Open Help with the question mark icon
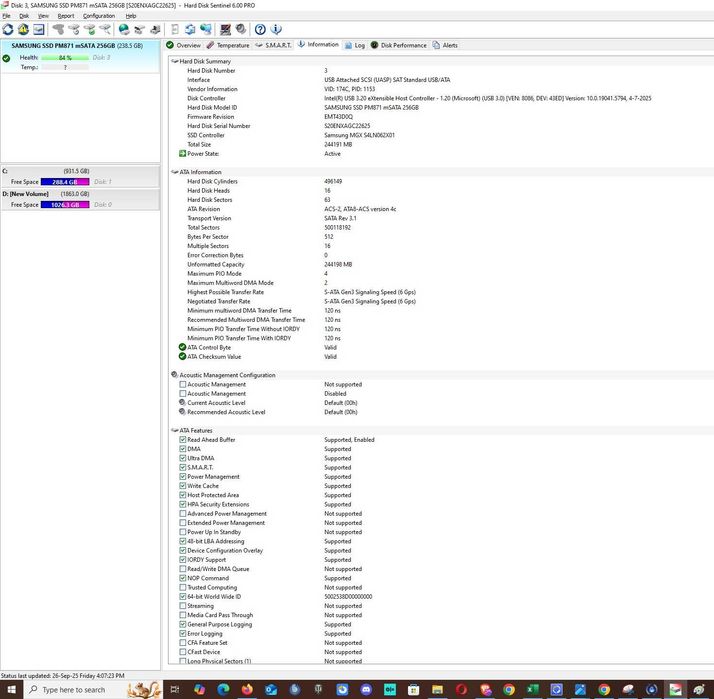This screenshot has width=714, height=699. point(260,30)
